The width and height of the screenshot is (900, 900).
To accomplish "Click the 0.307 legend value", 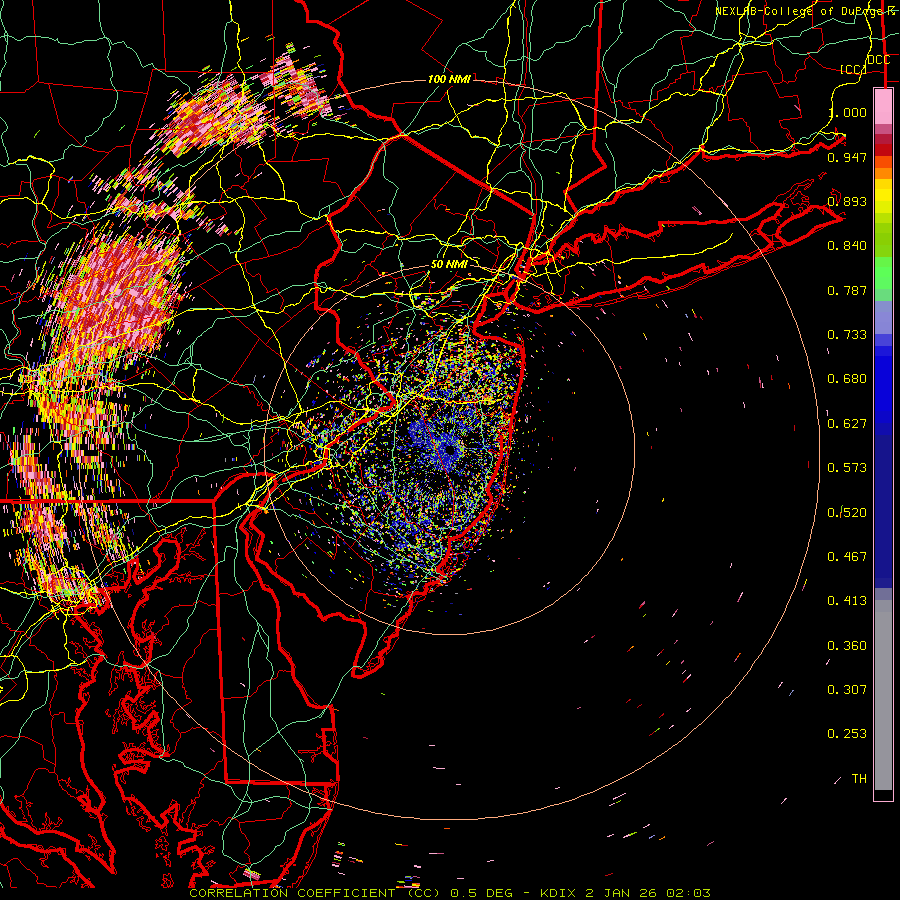I will 847,690.
